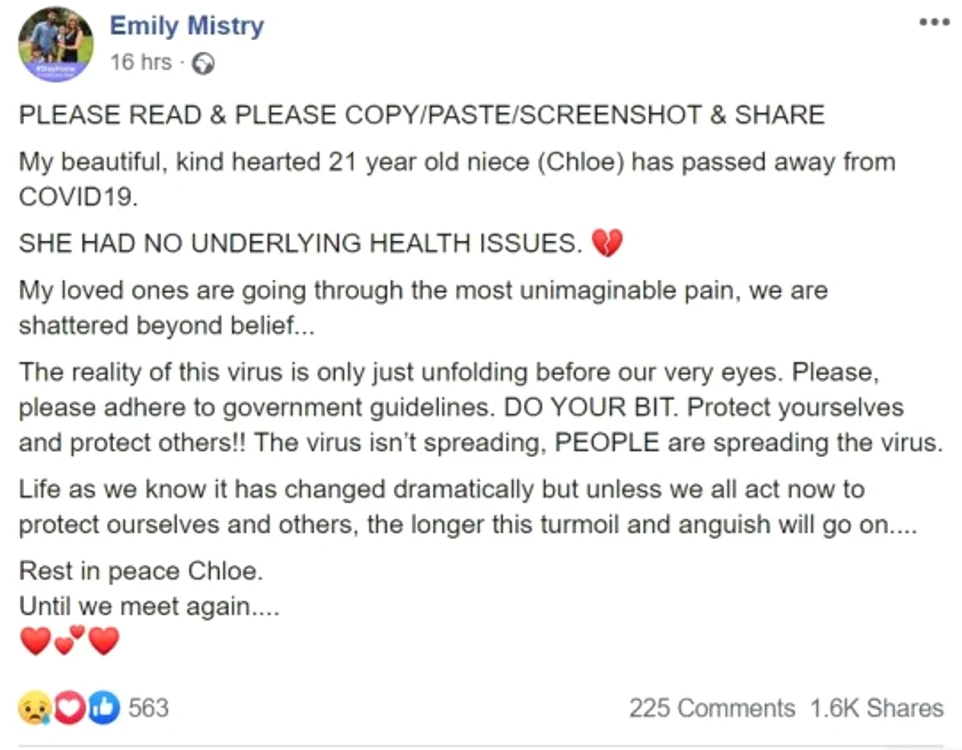Click the globe public privacy icon
The height and width of the screenshot is (750, 962).
203,63
